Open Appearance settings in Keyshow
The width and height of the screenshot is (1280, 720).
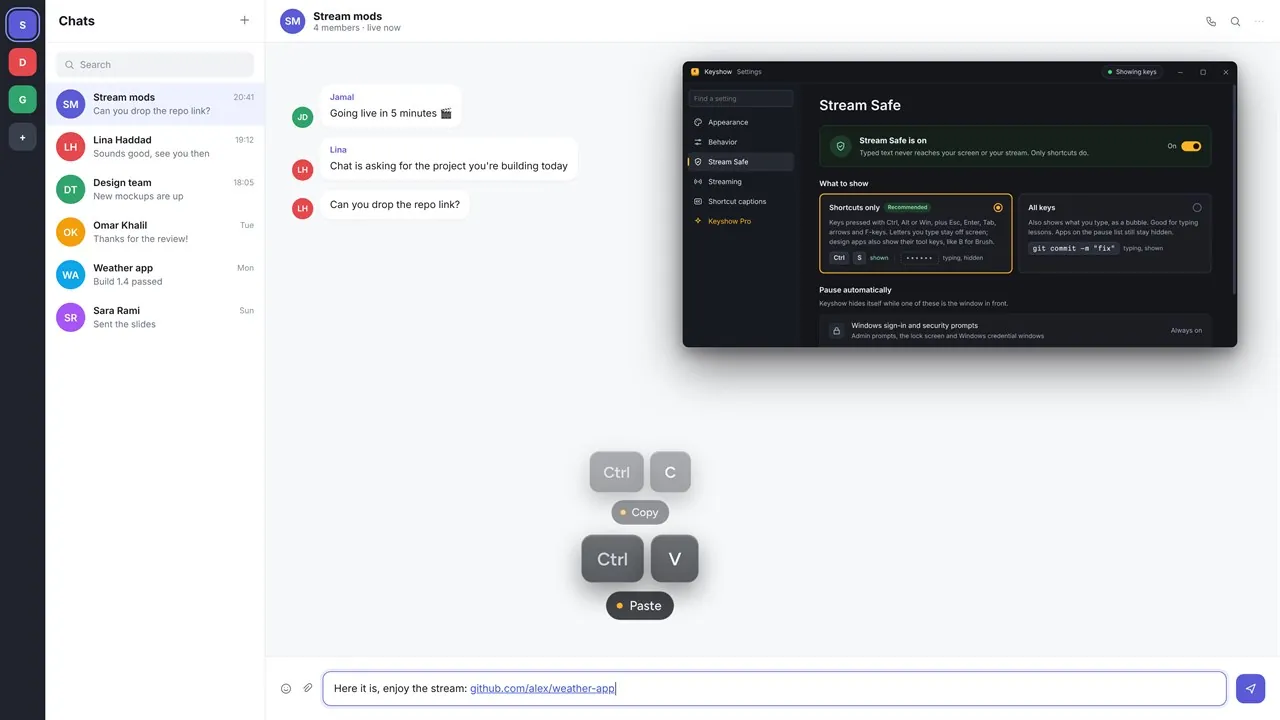tap(741, 122)
